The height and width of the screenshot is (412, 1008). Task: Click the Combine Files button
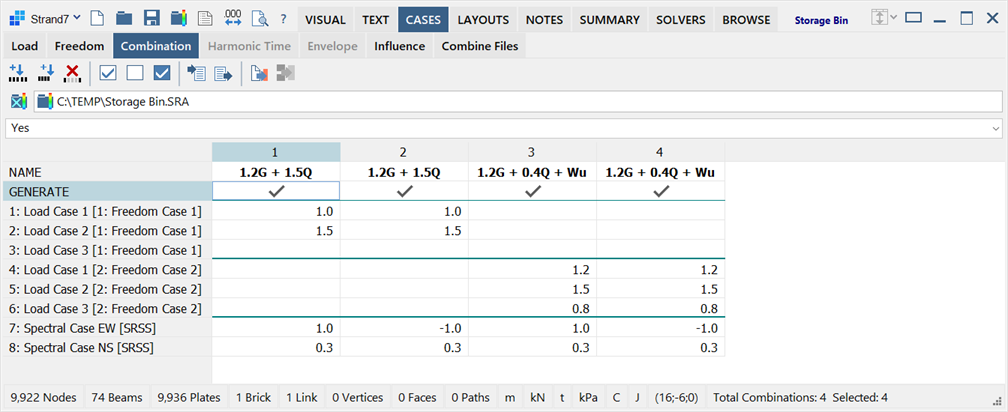480,46
